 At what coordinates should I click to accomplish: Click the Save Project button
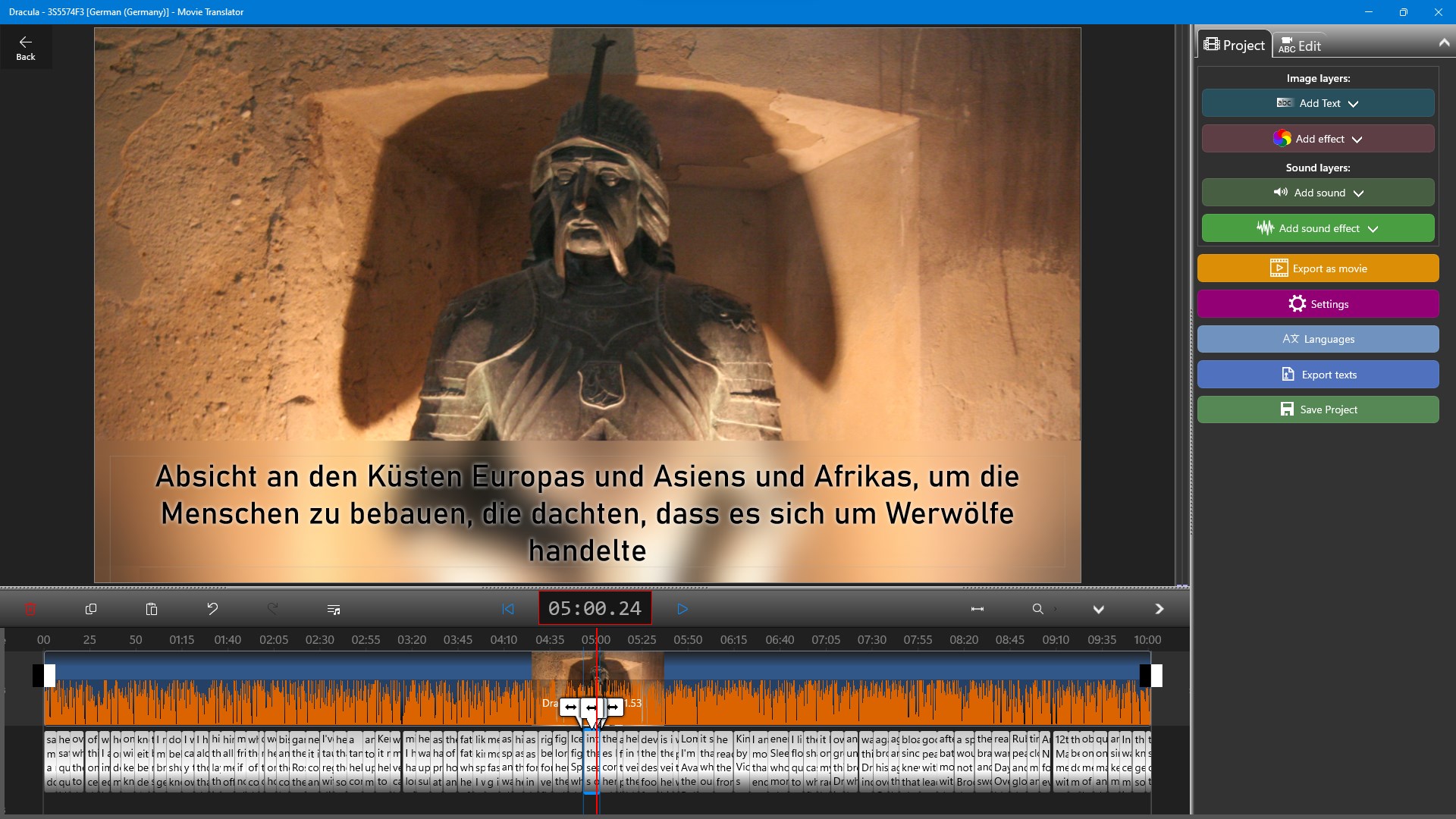pyautogui.click(x=1318, y=409)
